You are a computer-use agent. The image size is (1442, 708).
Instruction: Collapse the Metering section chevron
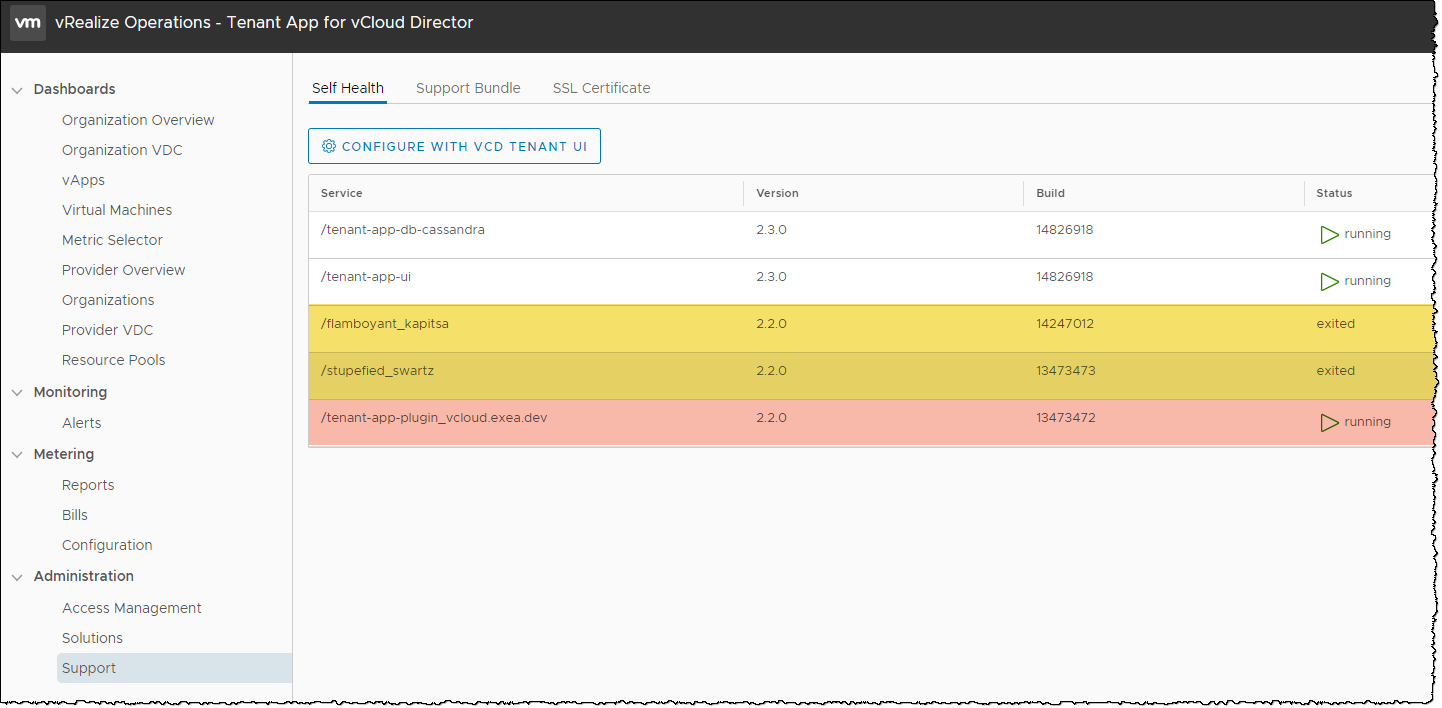(x=17, y=455)
